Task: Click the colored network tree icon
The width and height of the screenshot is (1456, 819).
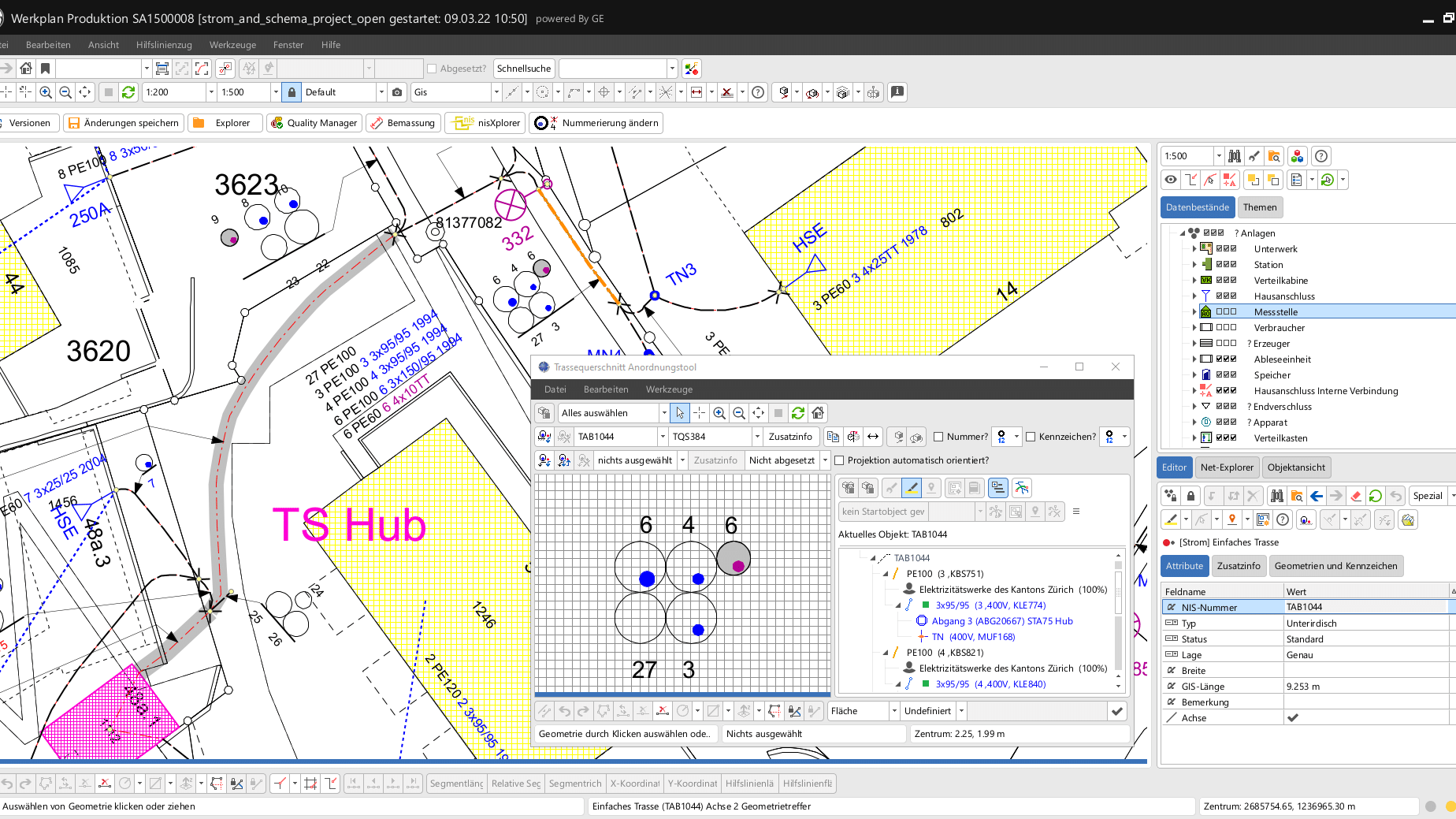Action: click(1021, 488)
